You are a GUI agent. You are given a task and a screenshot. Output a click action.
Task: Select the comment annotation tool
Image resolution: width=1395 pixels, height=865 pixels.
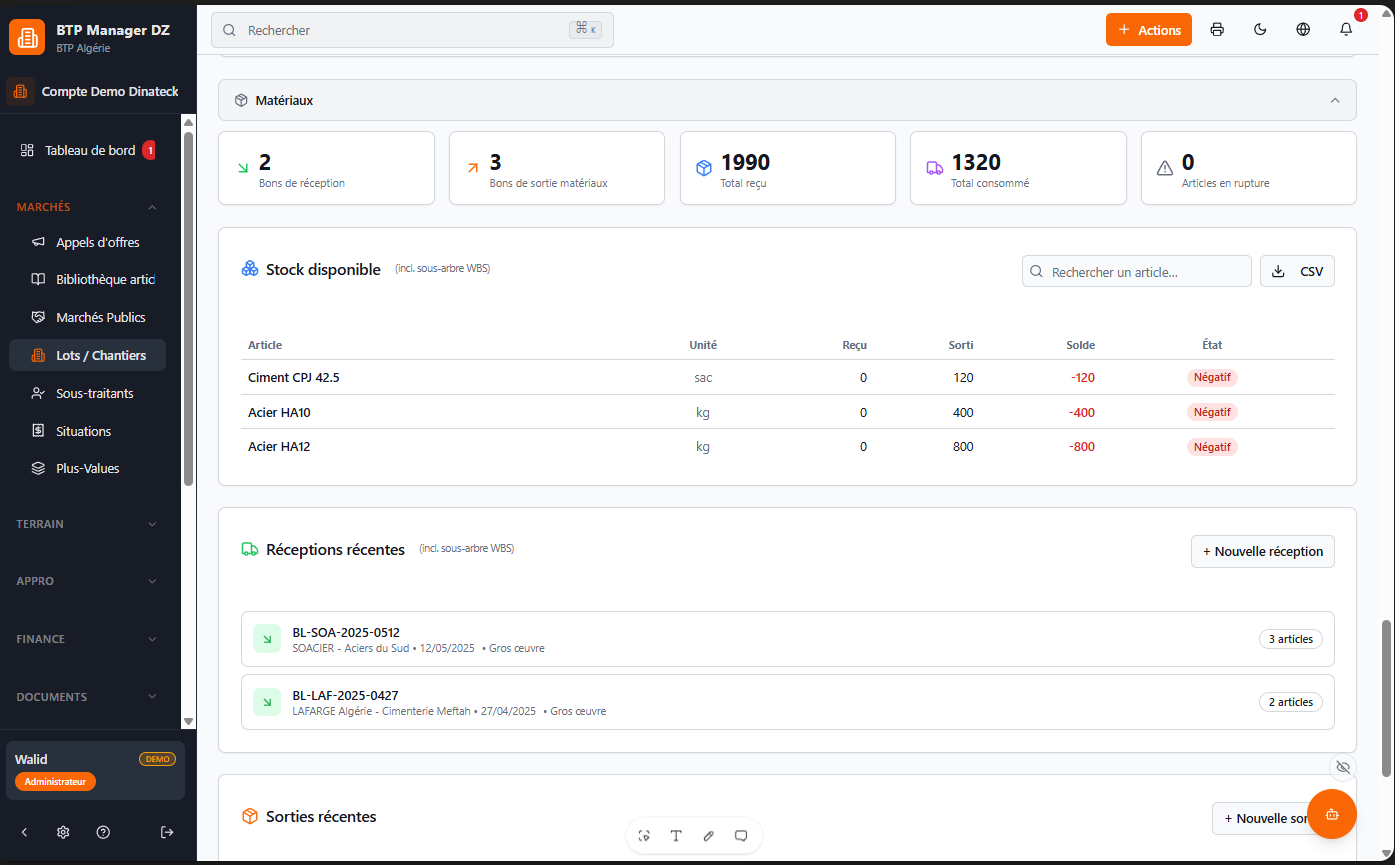click(741, 836)
